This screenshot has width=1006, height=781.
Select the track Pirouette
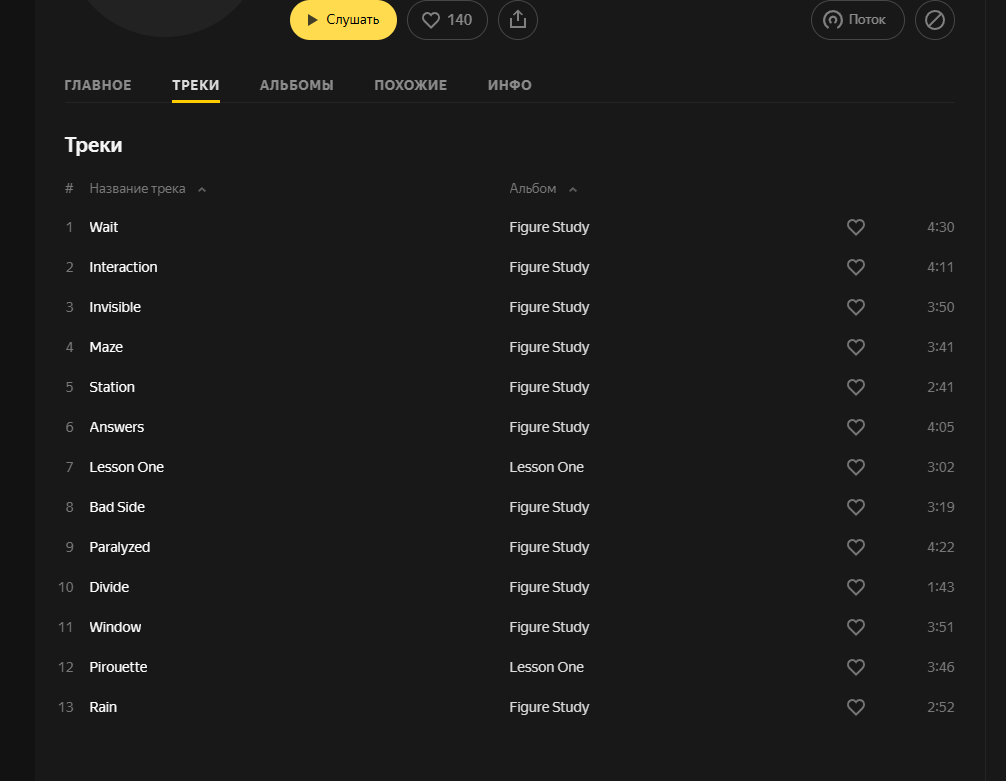118,667
